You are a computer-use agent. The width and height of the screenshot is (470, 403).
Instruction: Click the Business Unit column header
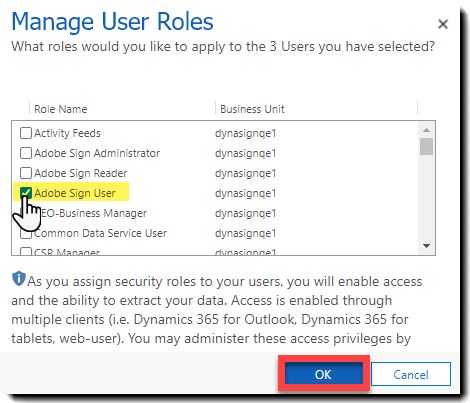252,109
